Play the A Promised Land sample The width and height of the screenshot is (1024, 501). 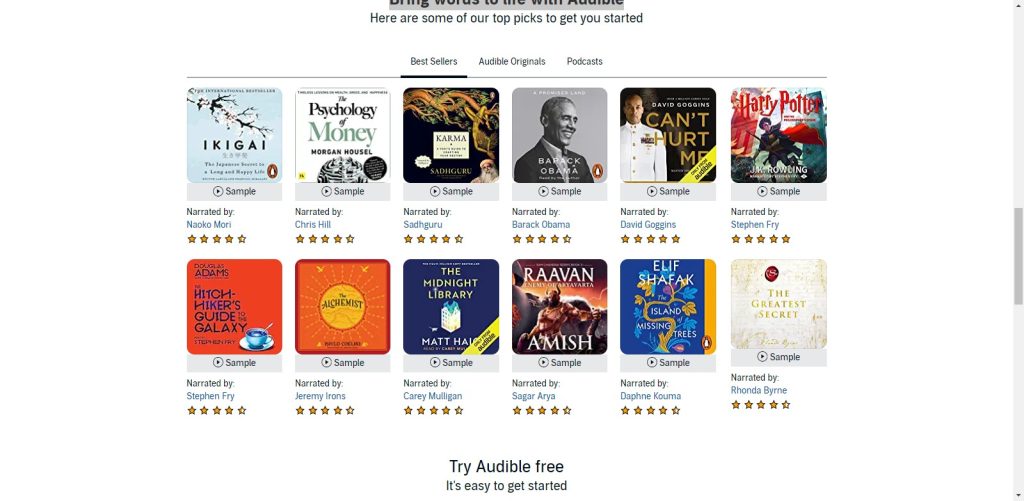[x=559, y=191]
